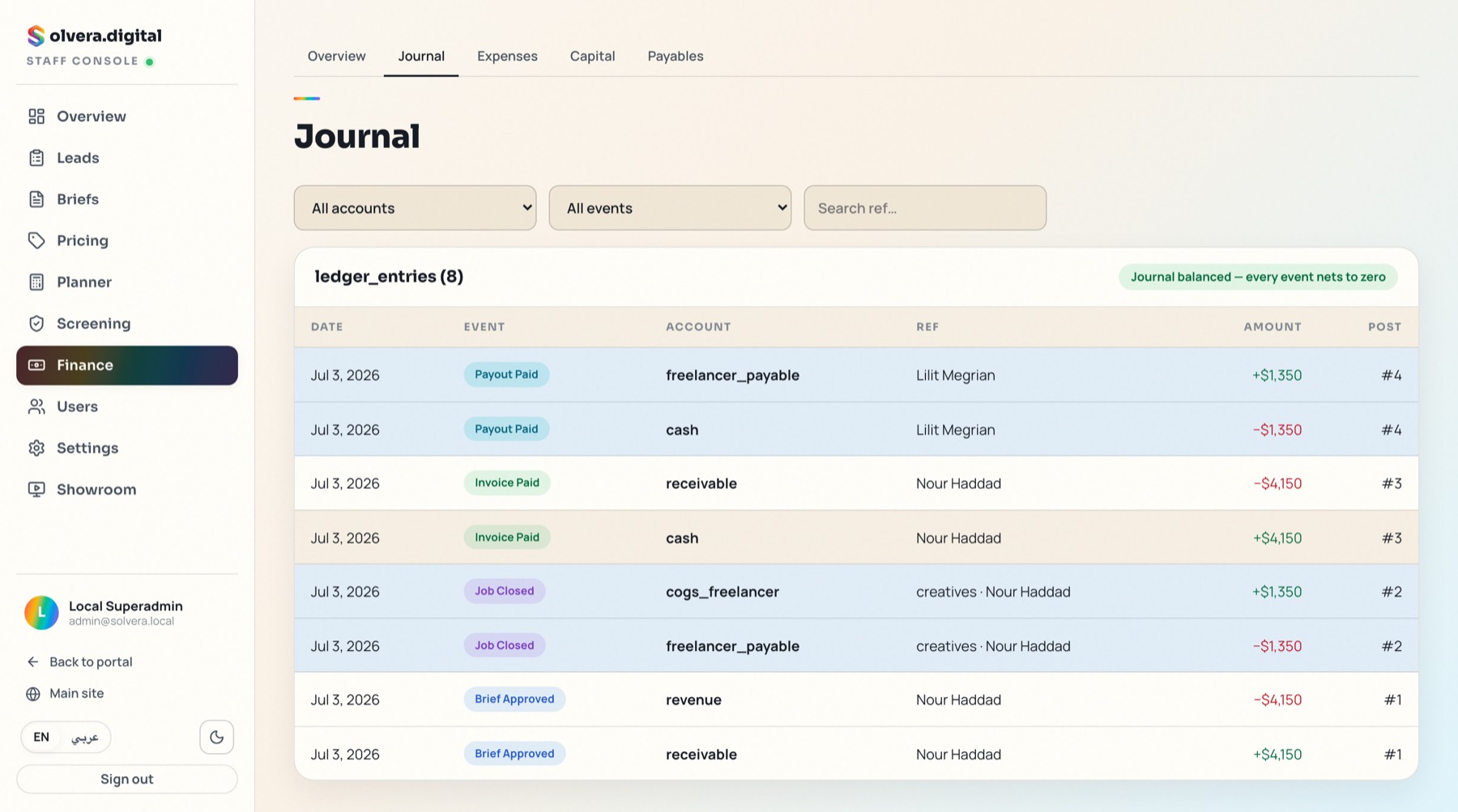The height and width of the screenshot is (812, 1458).
Task: Open Screening from the sidebar
Action: coord(127,324)
